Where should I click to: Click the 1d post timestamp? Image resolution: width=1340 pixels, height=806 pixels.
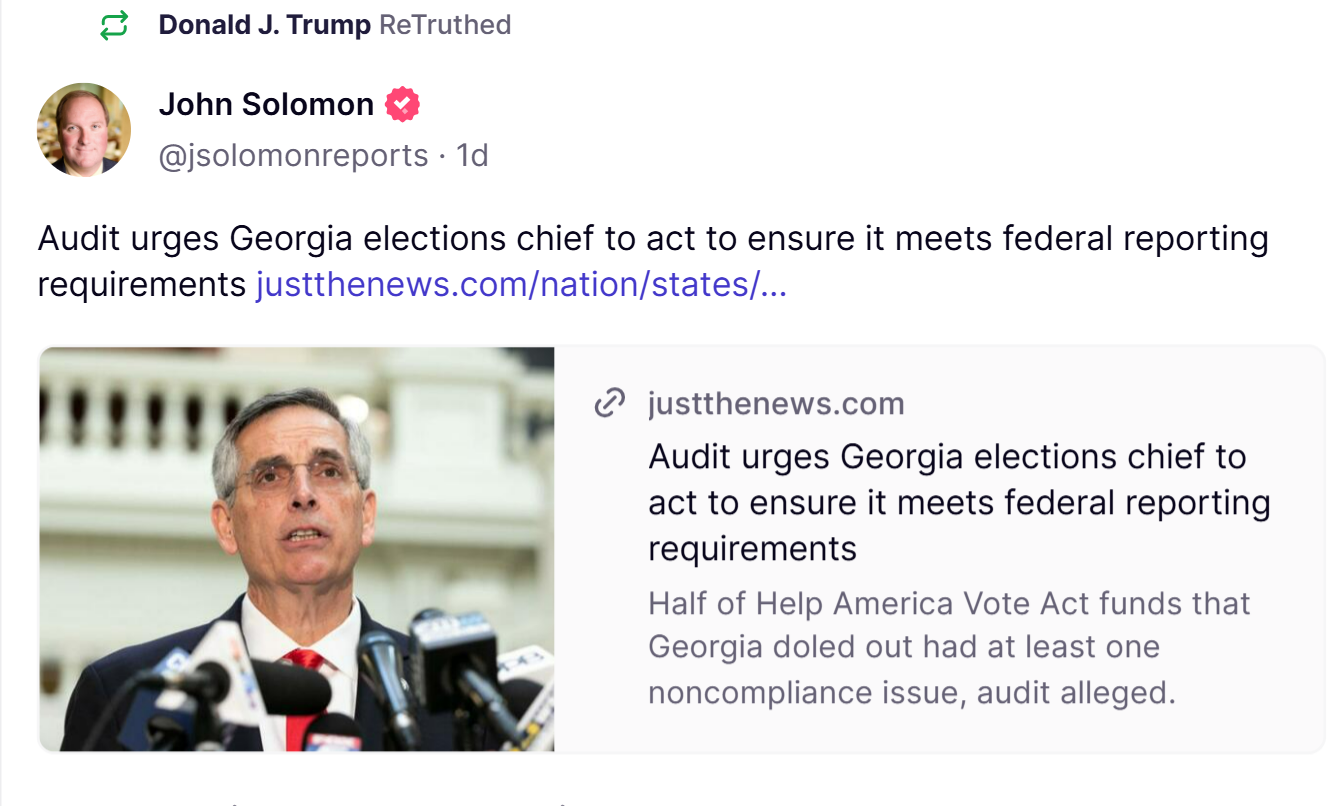point(472,156)
